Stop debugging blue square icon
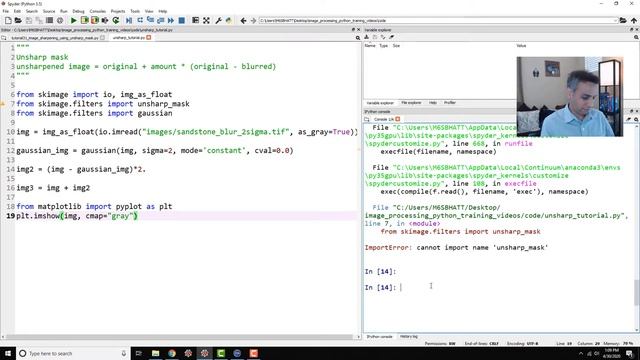 pos(182,20)
